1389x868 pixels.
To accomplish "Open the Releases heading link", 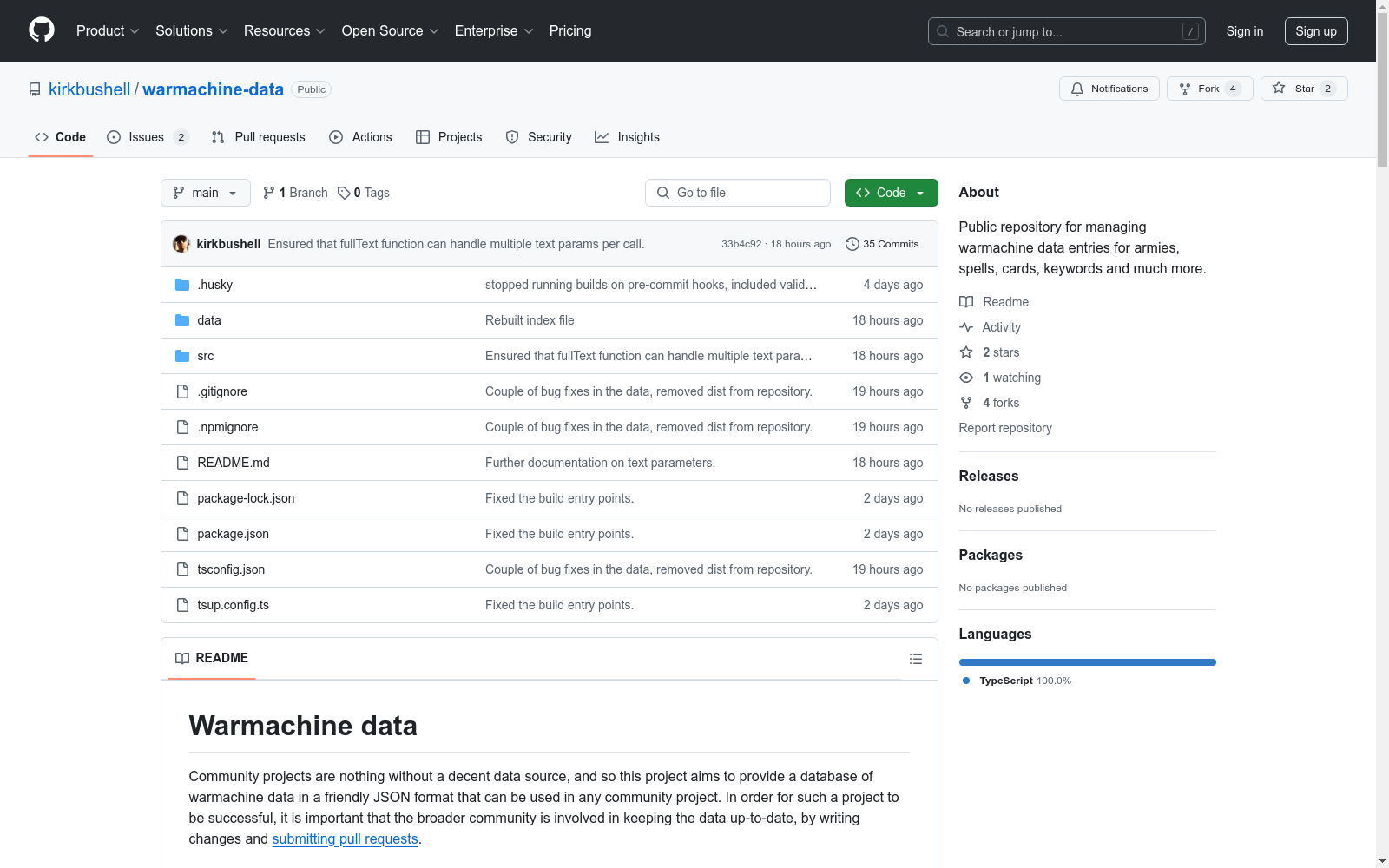I will click(989, 476).
